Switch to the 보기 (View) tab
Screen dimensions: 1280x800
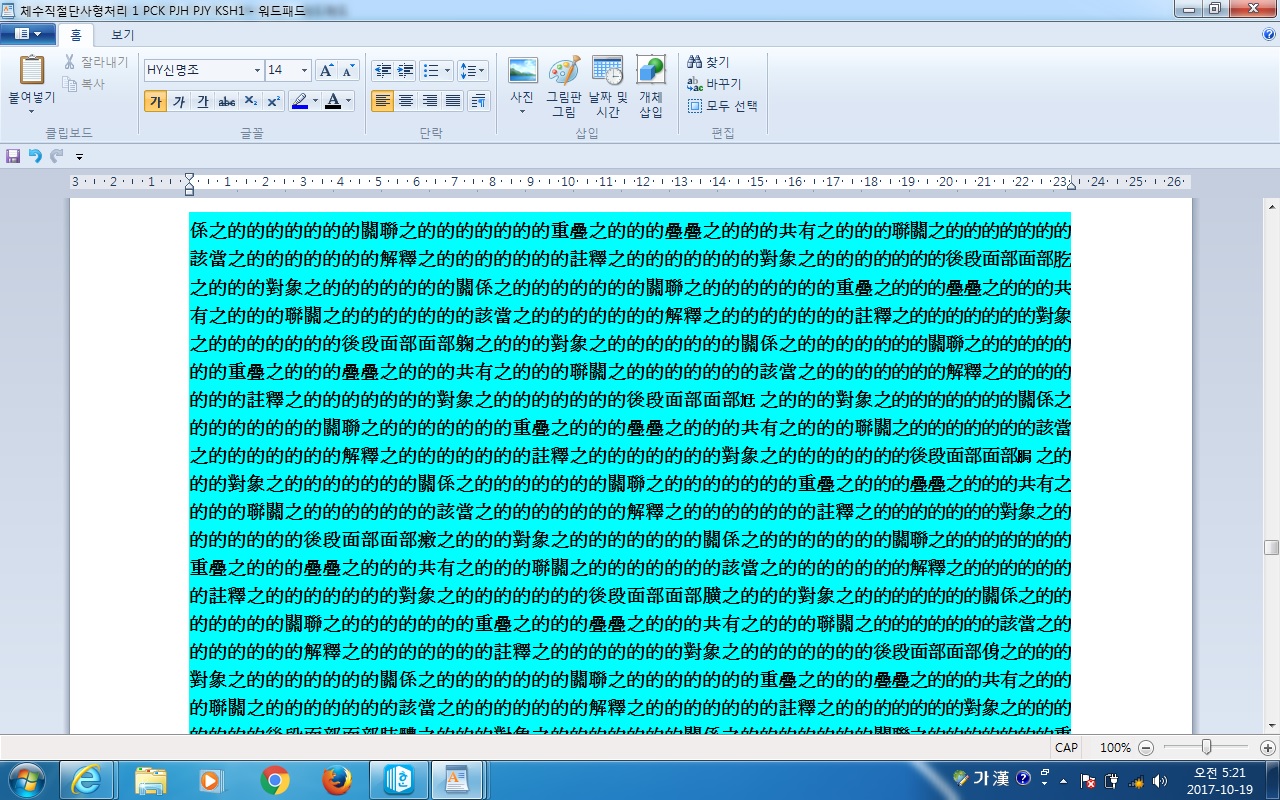click(x=122, y=35)
